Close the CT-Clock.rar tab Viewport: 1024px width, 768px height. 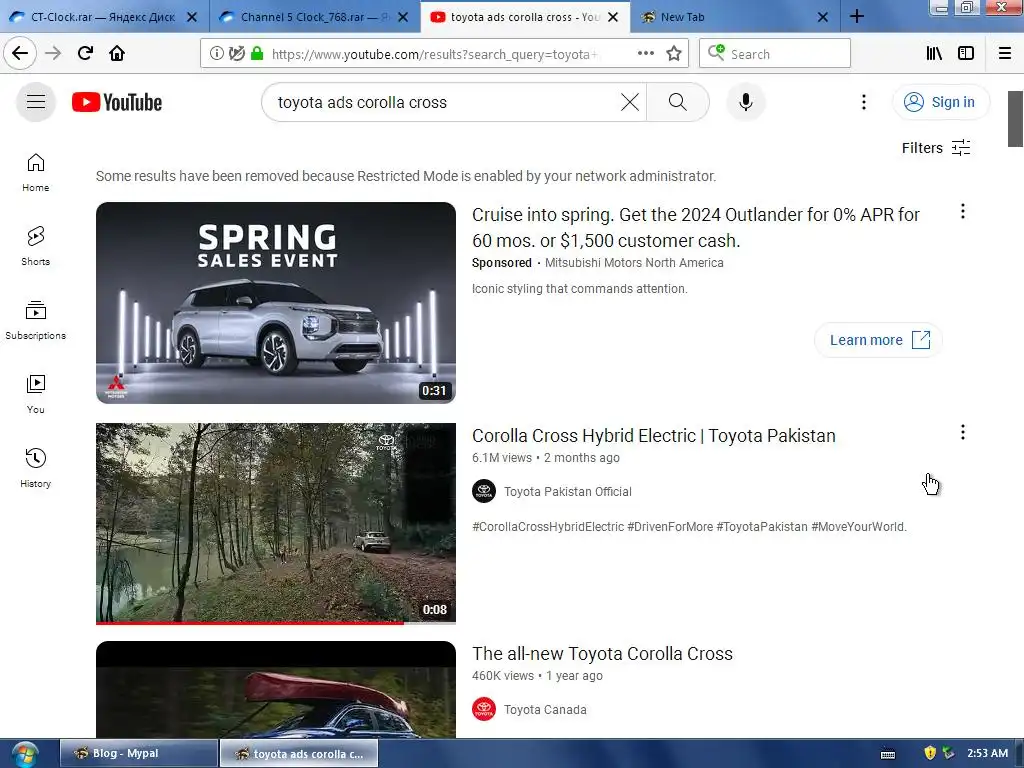coord(192,17)
